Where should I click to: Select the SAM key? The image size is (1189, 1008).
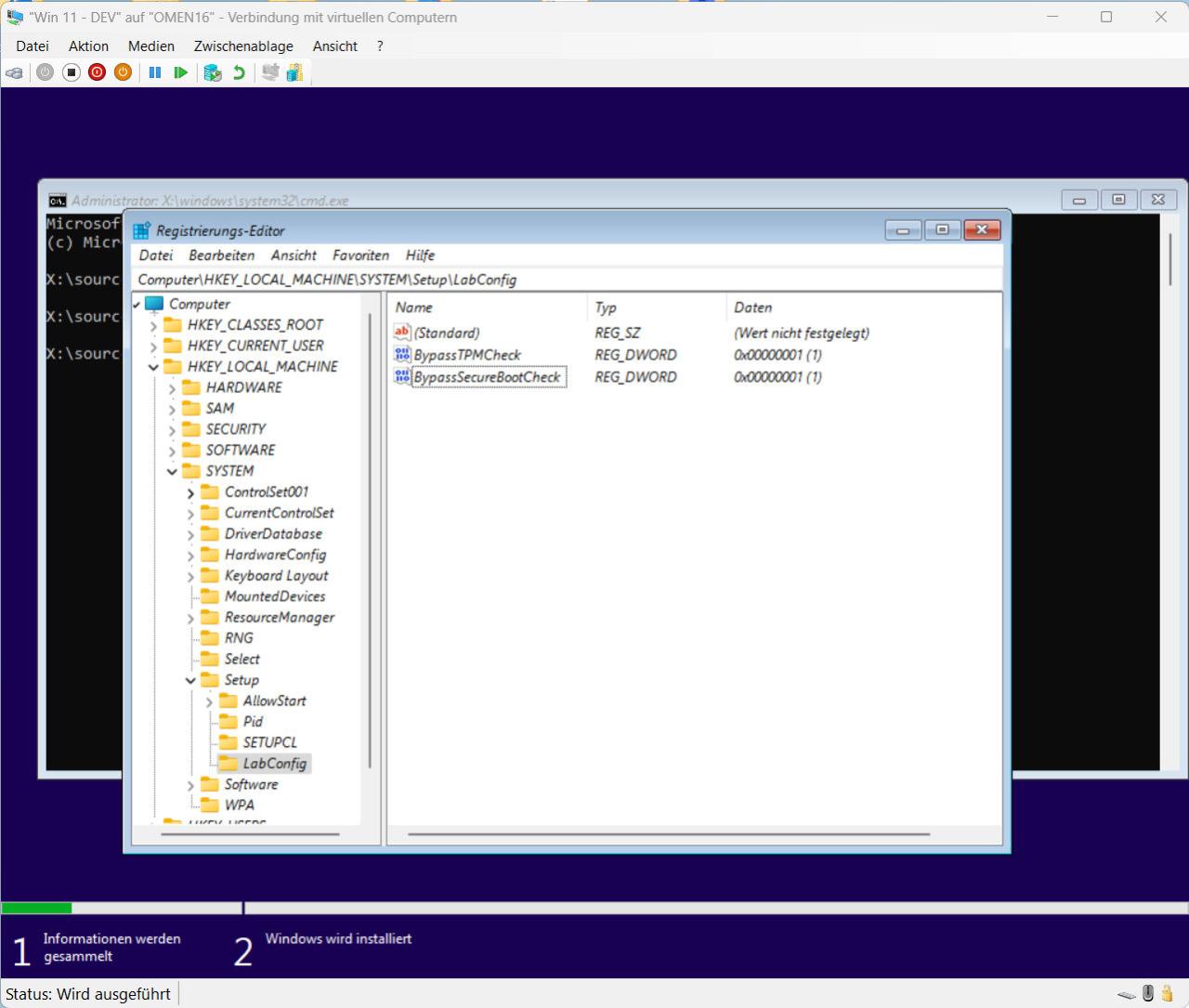coord(220,408)
